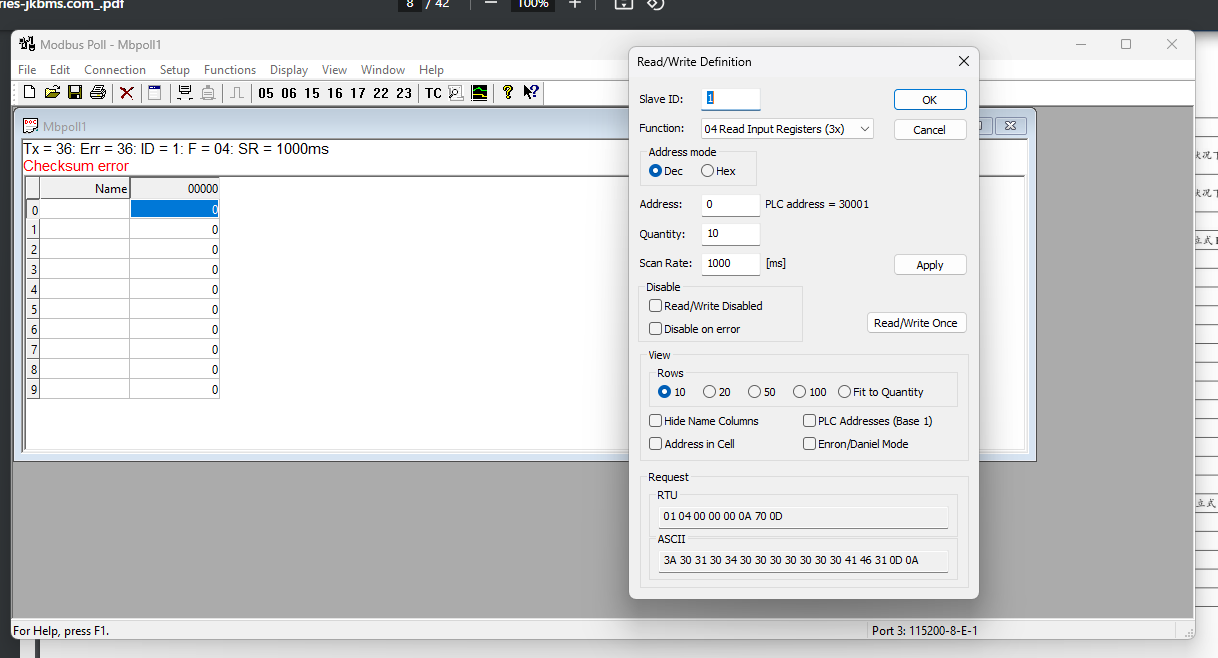
Task: Open the Function dropdown list
Action: 787,129
